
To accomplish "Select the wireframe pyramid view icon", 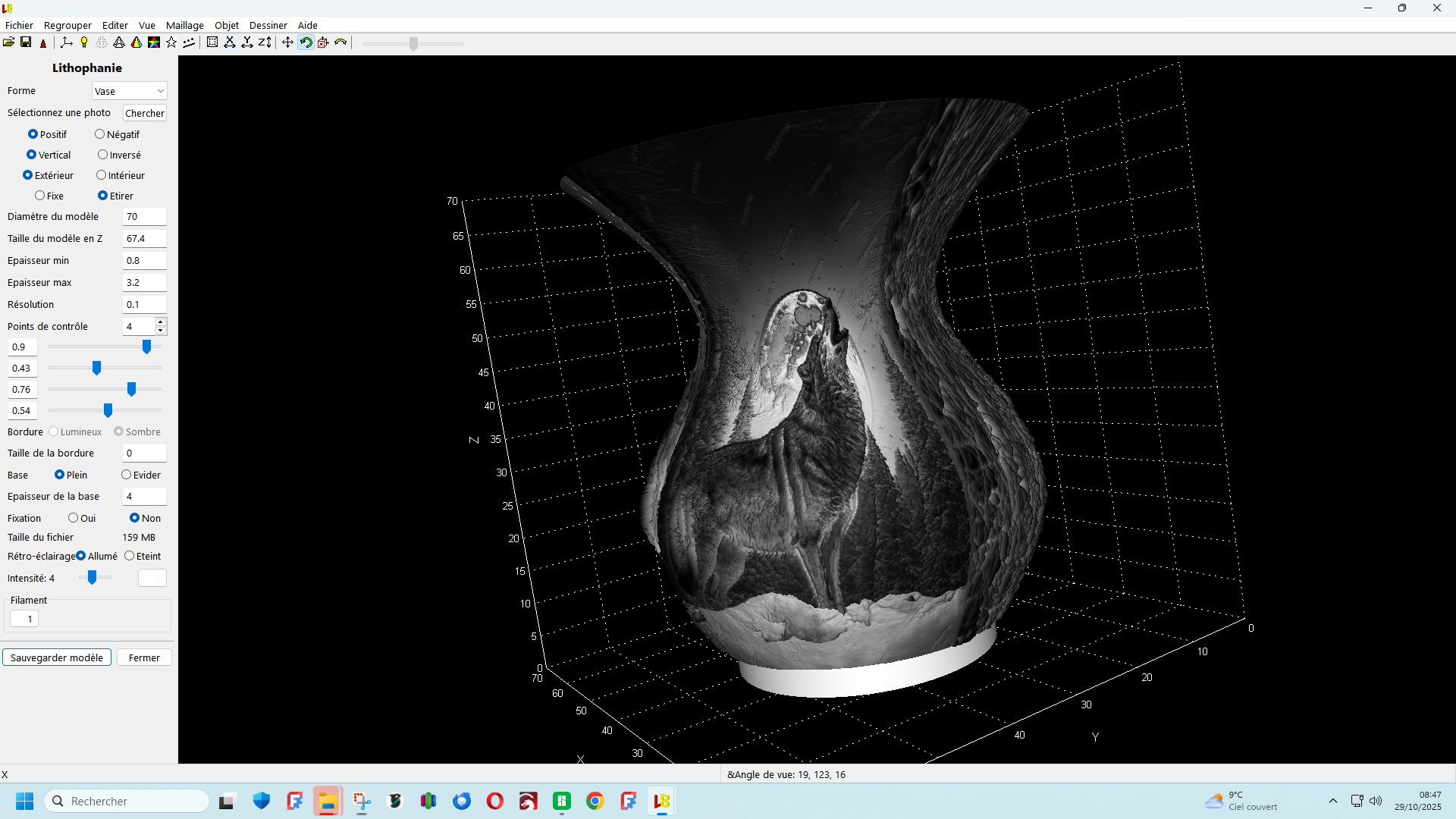I will point(119,42).
